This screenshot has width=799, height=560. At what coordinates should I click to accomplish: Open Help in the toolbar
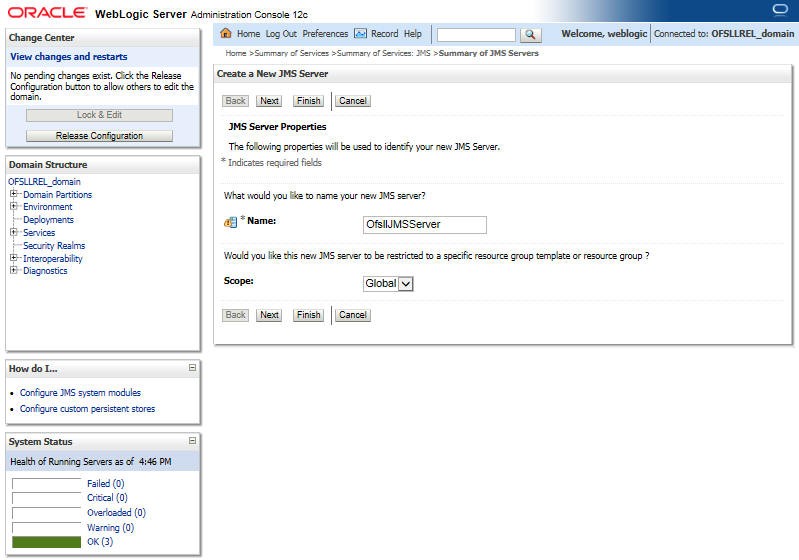pyautogui.click(x=413, y=34)
